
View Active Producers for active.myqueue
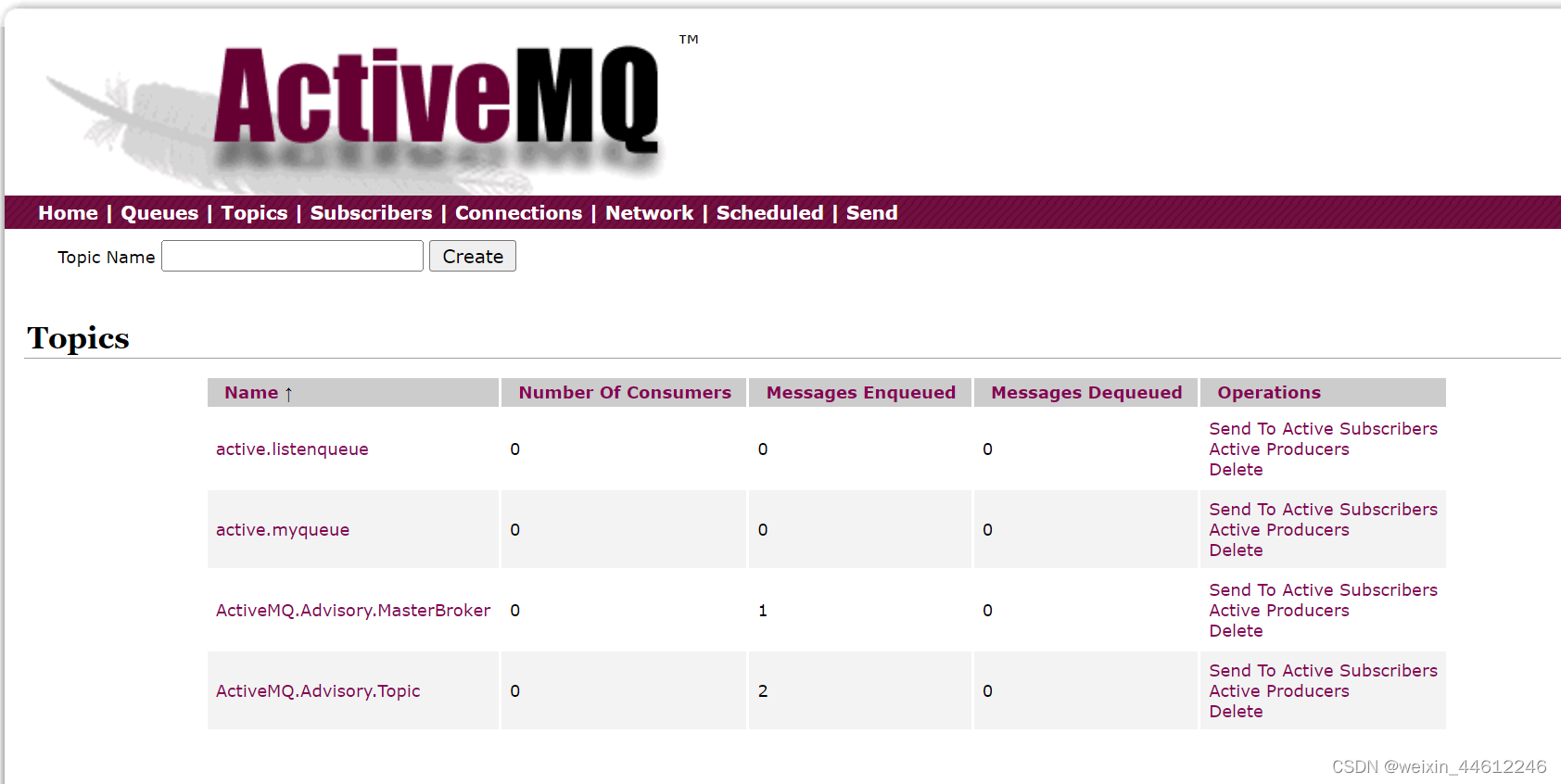click(x=1279, y=530)
